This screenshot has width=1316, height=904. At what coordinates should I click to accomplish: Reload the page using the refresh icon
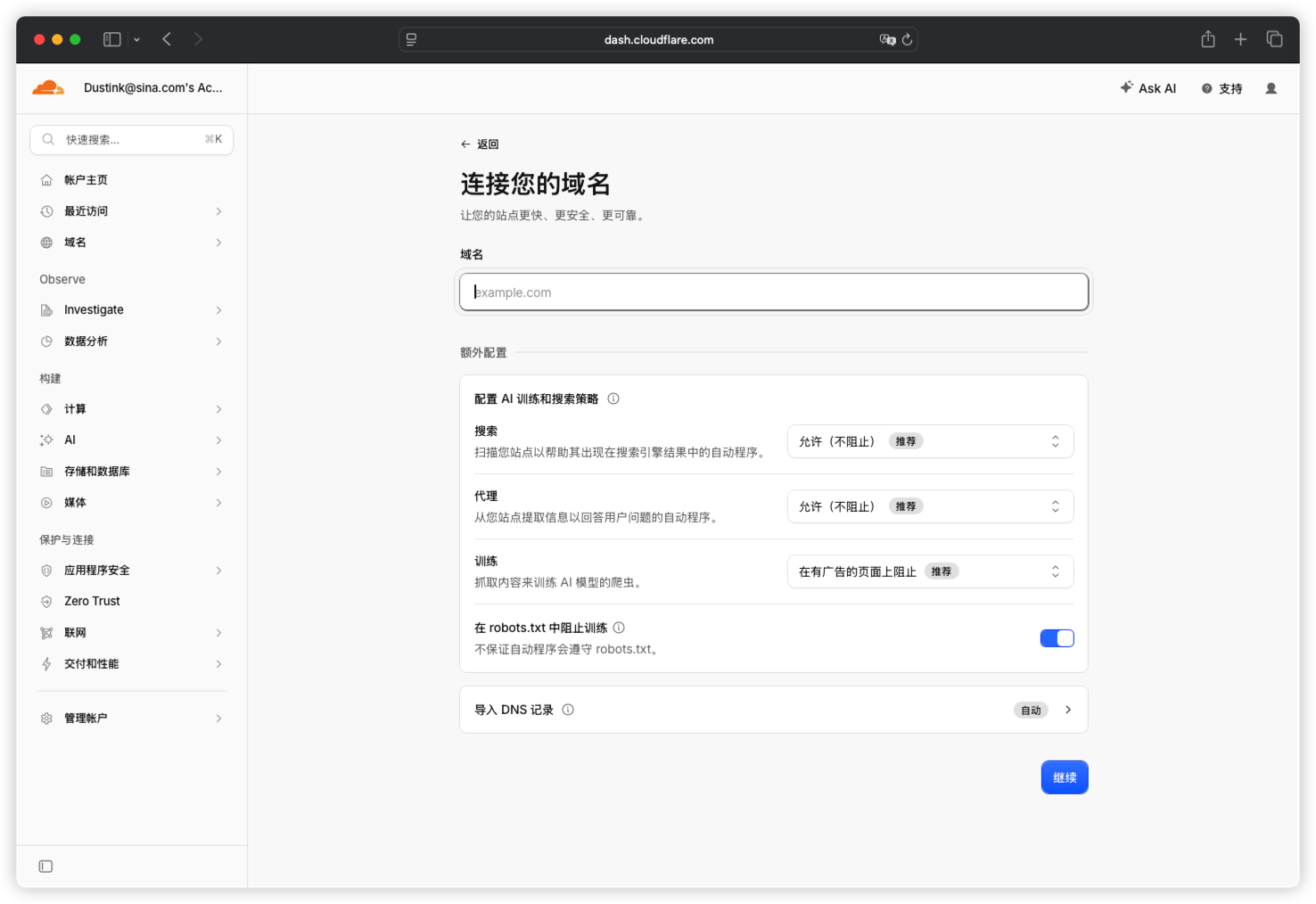(x=907, y=39)
